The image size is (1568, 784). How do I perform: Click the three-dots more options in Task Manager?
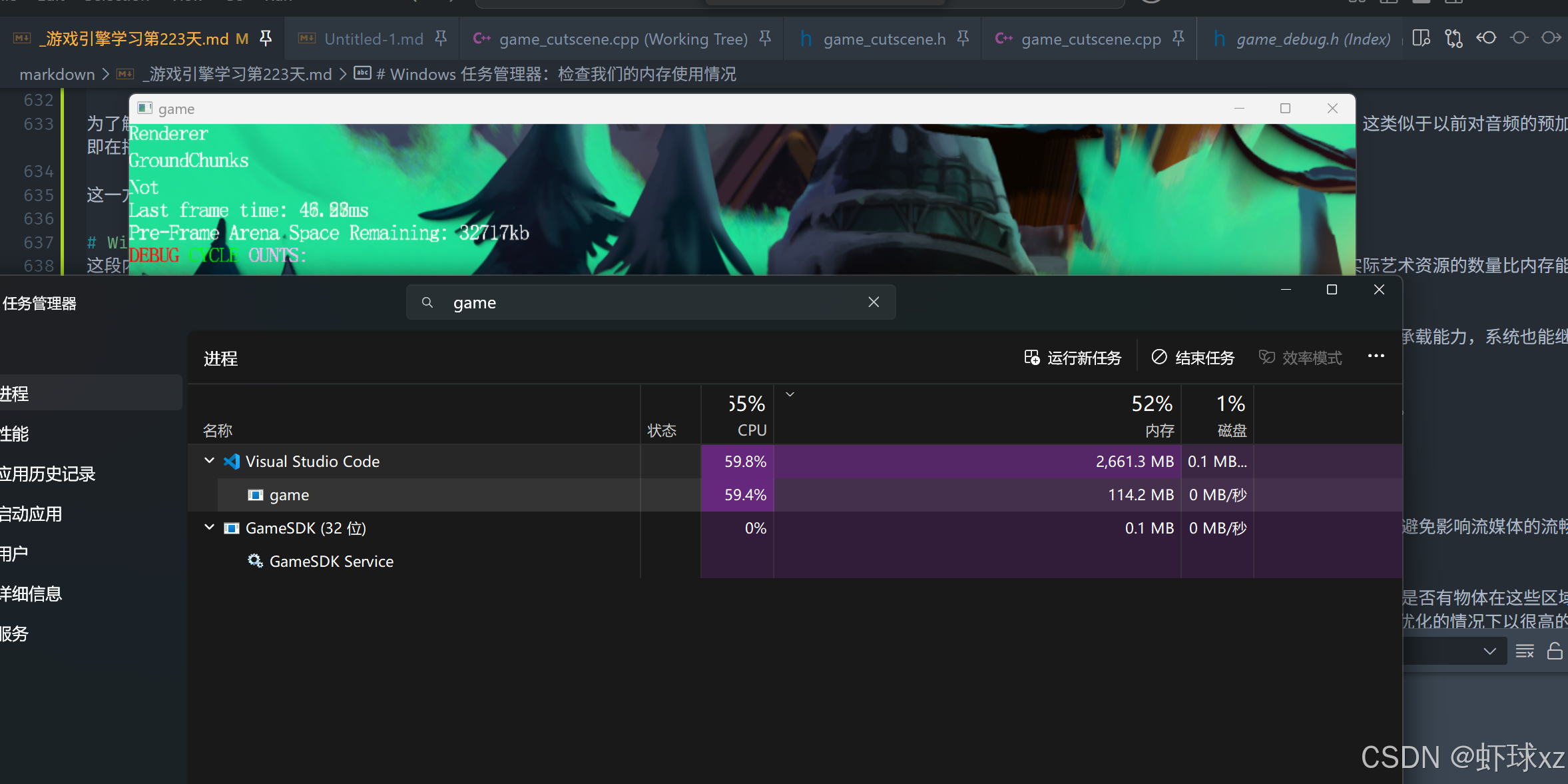tap(1376, 357)
